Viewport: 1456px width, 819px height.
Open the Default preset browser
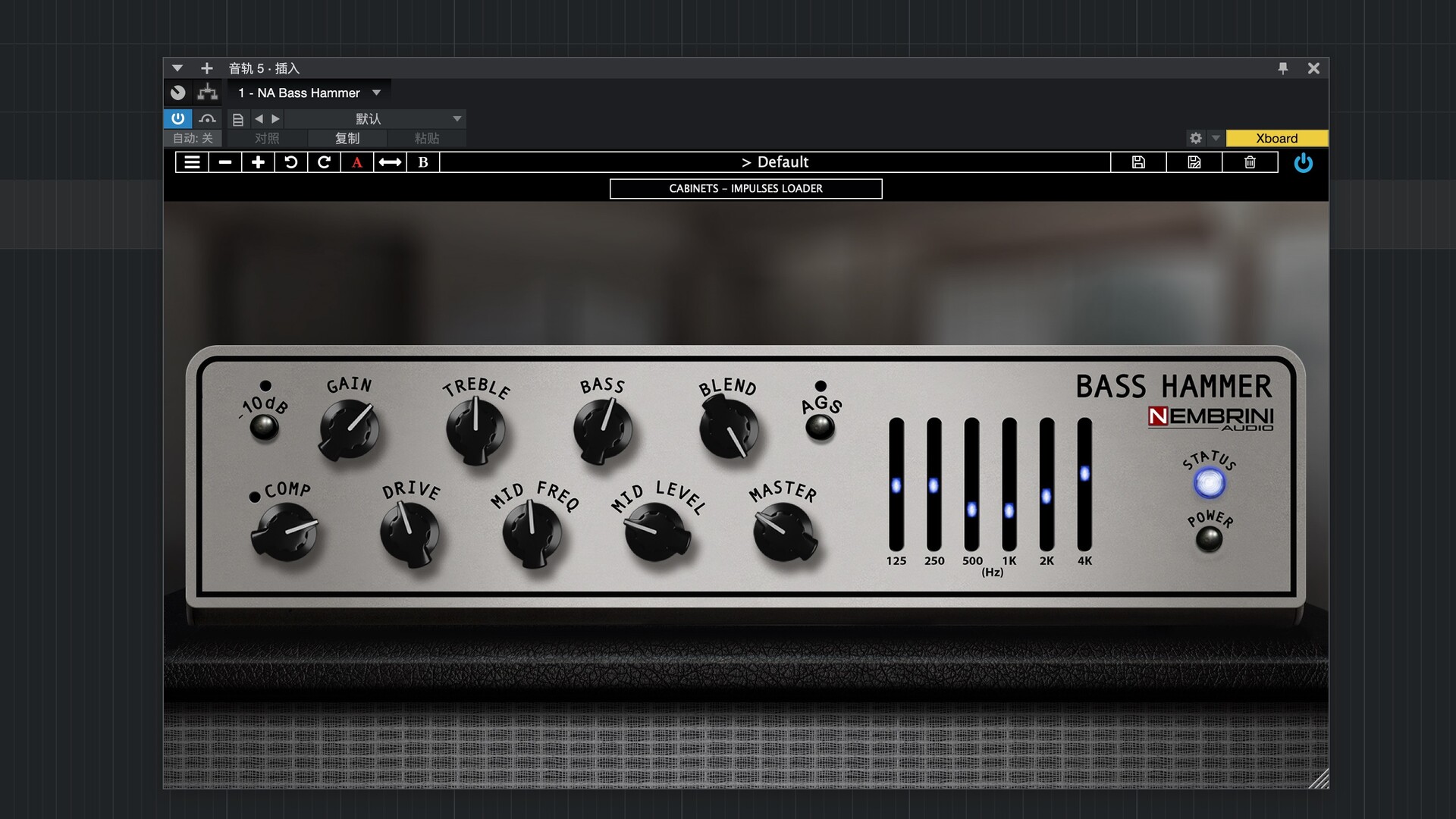click(775, 162)
